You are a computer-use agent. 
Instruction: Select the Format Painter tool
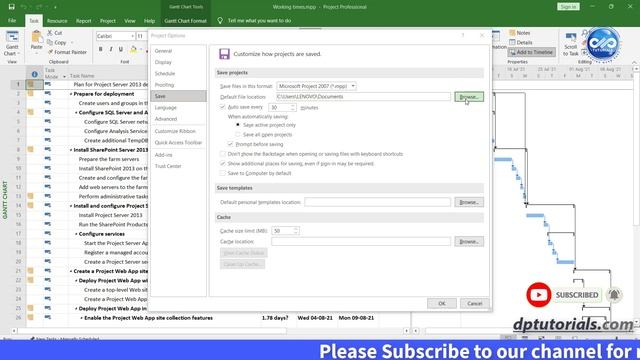coord(67,52)
